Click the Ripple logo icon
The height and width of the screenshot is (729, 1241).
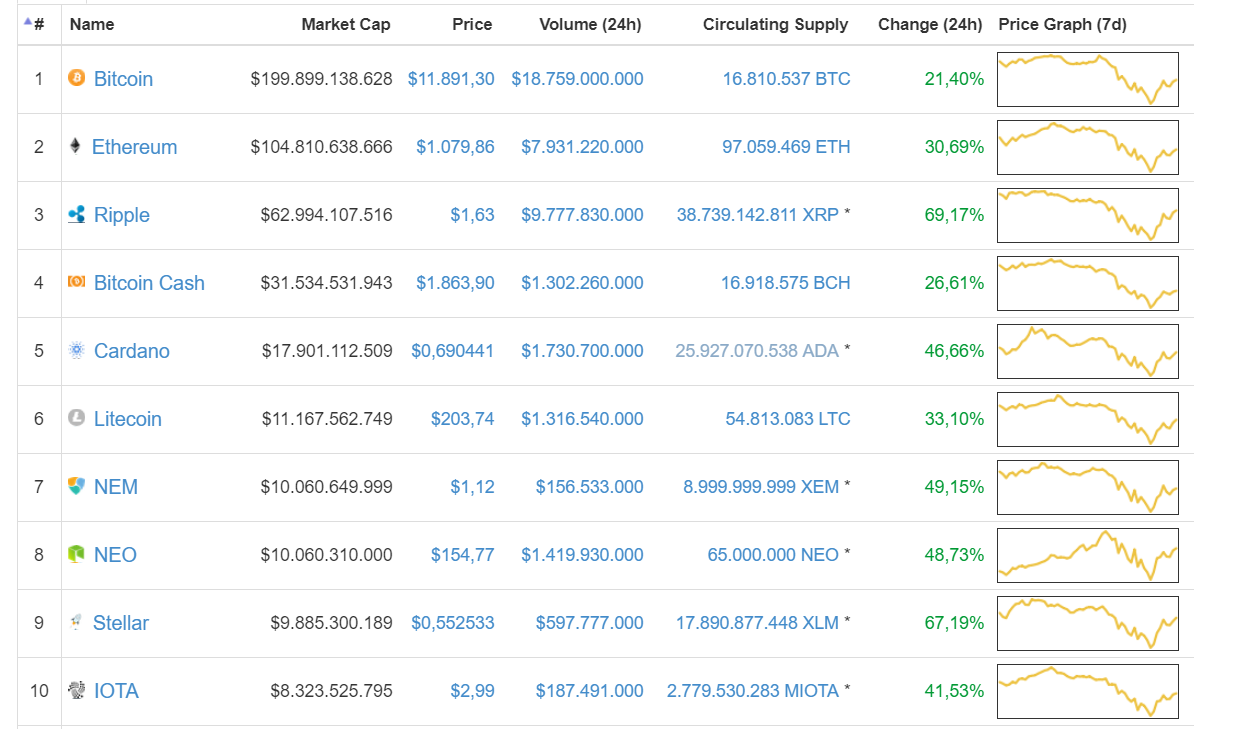click(x=75, y=214)
